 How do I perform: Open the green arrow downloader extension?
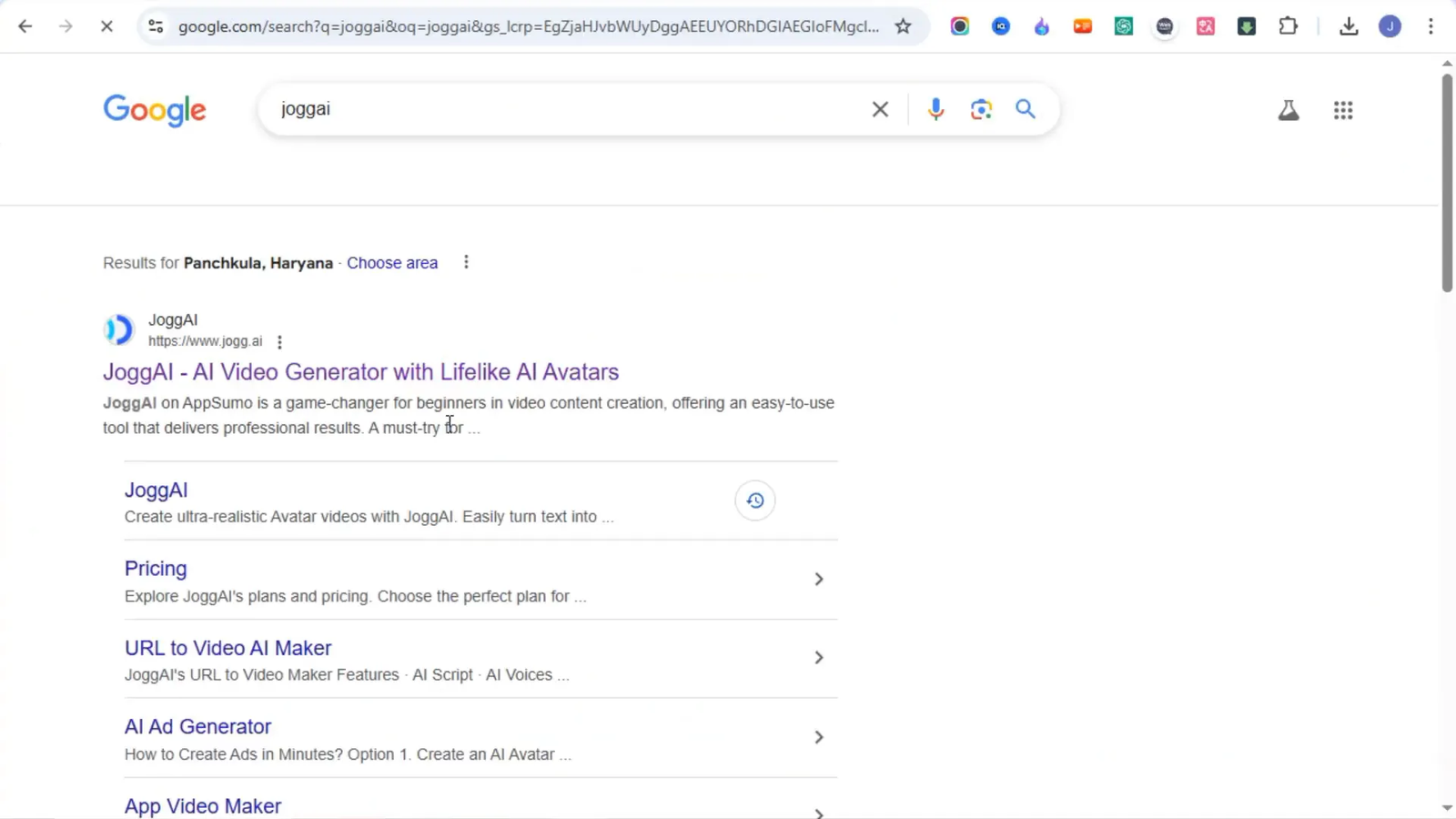1247,26
